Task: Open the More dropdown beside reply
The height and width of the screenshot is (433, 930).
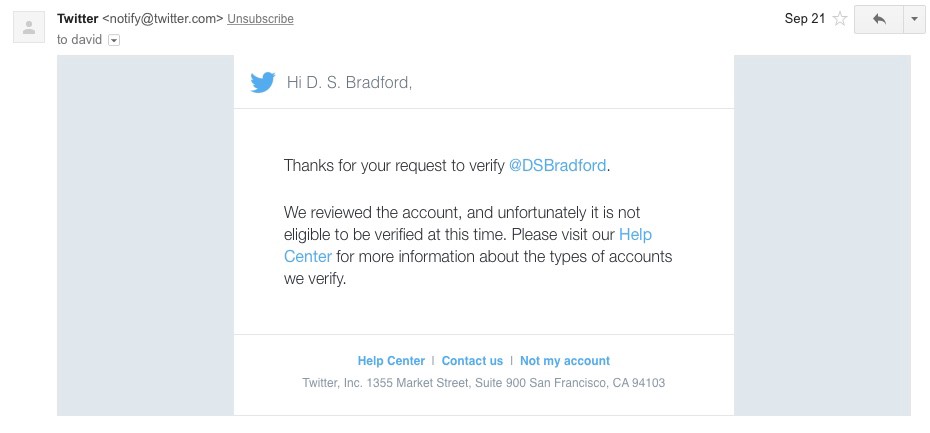Action: [x=915, y=19]
